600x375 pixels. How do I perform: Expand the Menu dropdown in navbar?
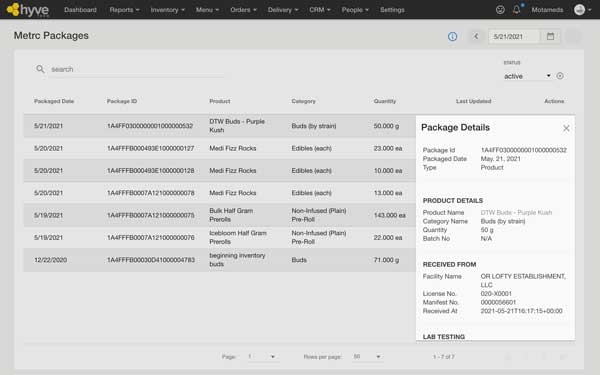[x=207, y=10]
